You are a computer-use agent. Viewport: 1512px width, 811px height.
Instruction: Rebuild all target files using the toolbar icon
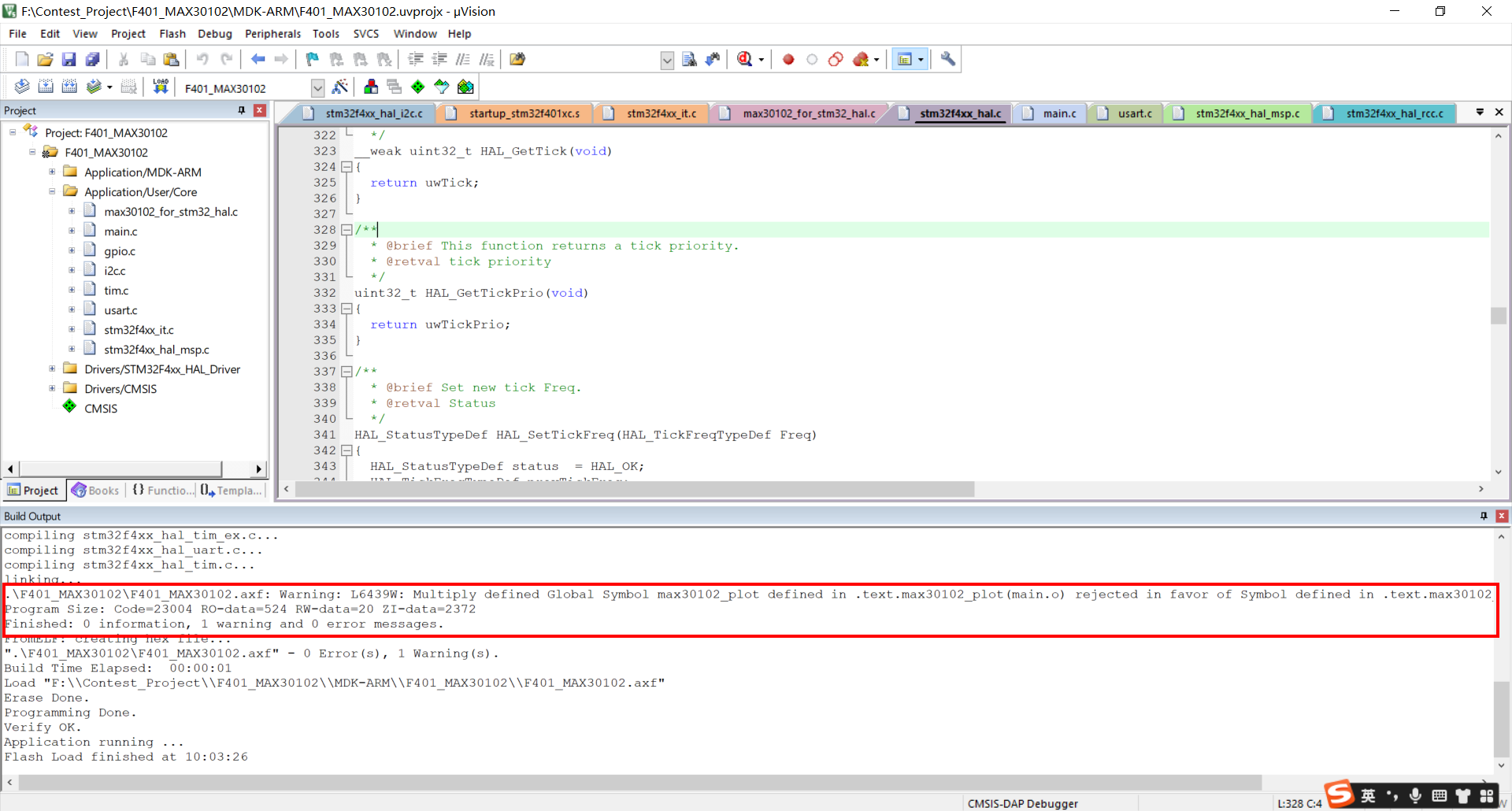point(69,87)
